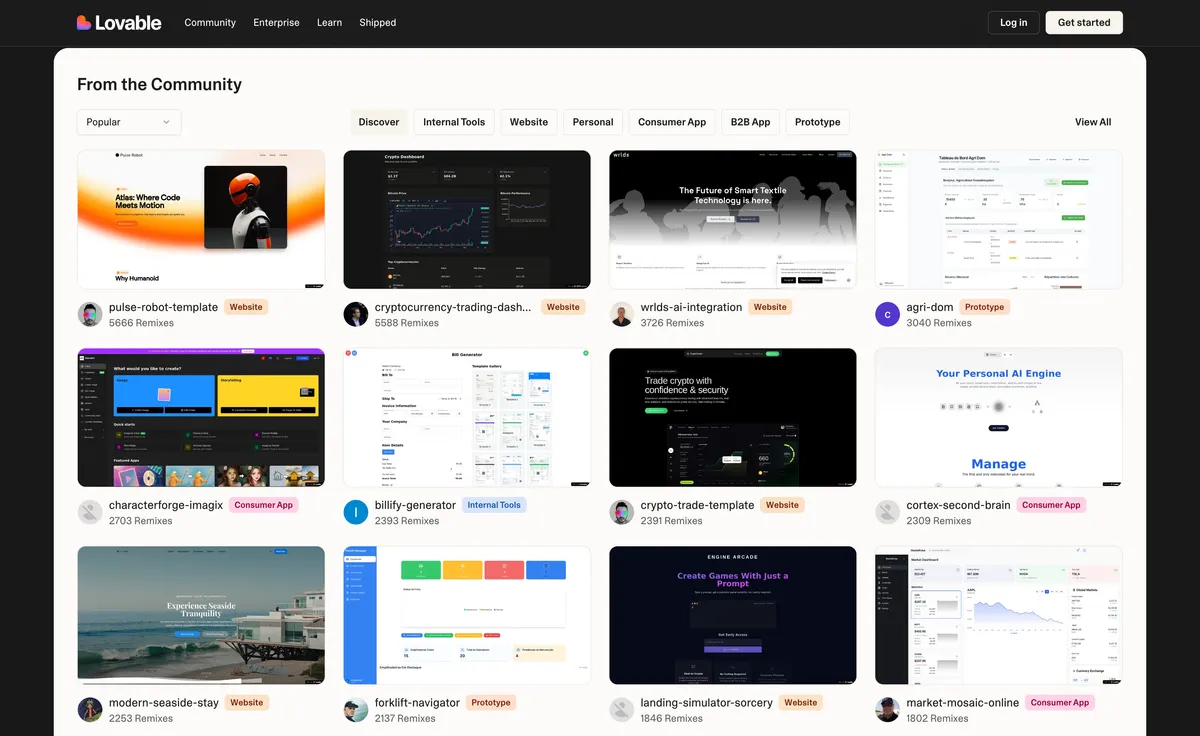Image resolution: width=1200 pixels, height=736 pixels.
Task: Open the modern-seaside-stay thumbnail
Action: (201, 615)
